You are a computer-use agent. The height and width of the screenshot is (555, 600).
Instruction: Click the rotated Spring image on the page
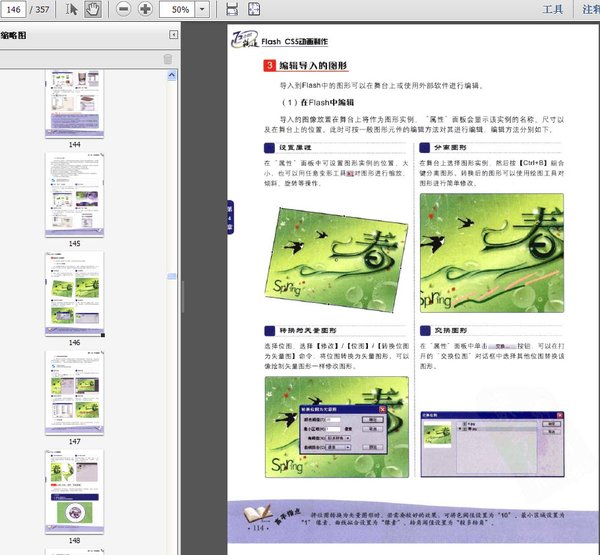(x=336, y=260)
